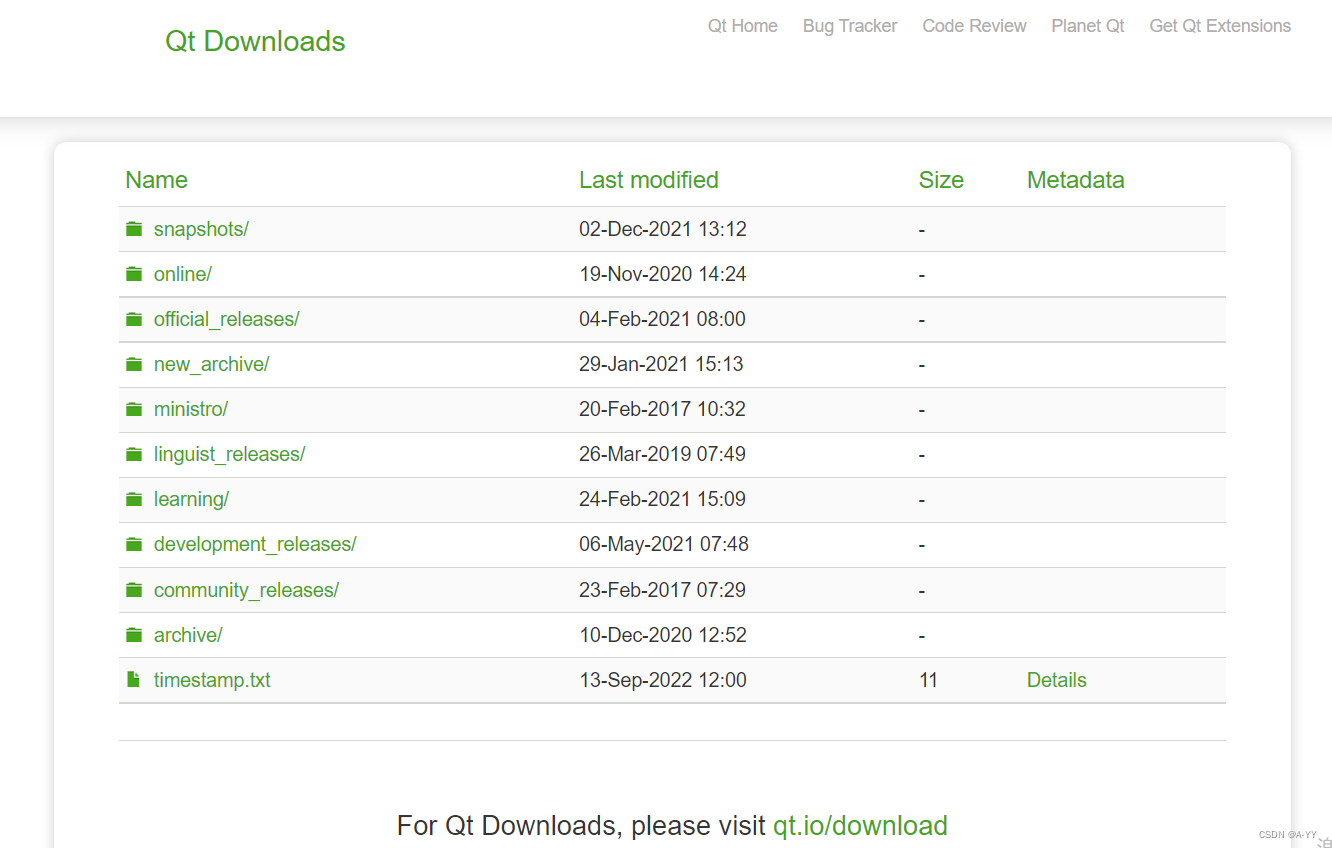Click the folder icon beside official_releases/
The image size is (1332, 848).
coord(134,319)
